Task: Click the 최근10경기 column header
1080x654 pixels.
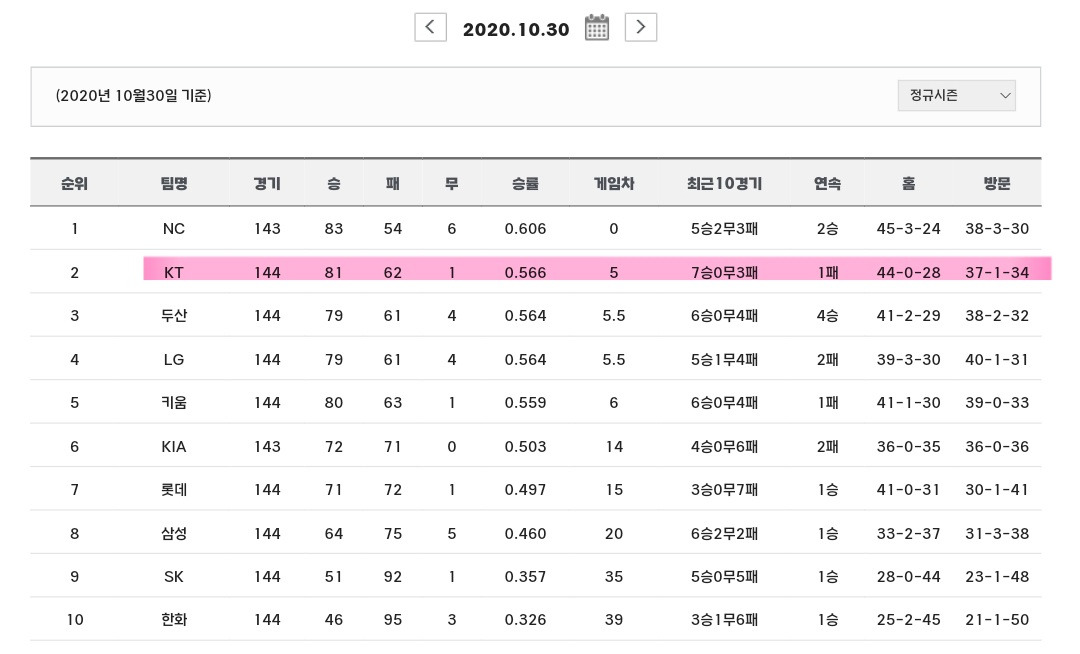Action: coord(724,183)
